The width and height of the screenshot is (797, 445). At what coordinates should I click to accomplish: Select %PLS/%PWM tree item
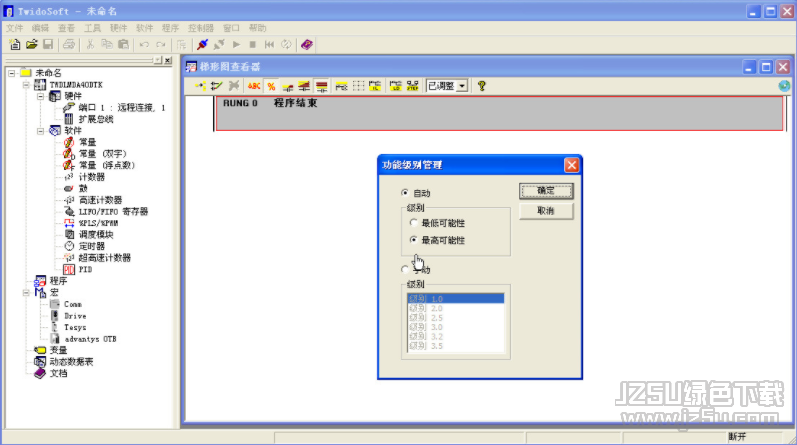tap(98, 223)
